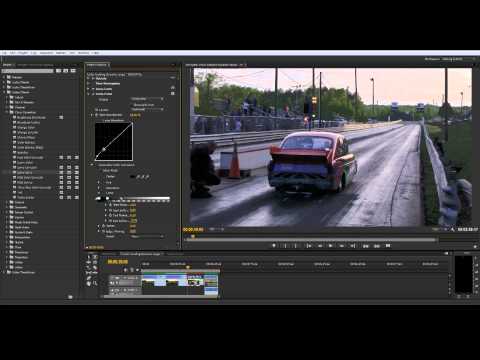Open the Window menu
This screenshot has width=480, height=360.
tap(83, 53)
